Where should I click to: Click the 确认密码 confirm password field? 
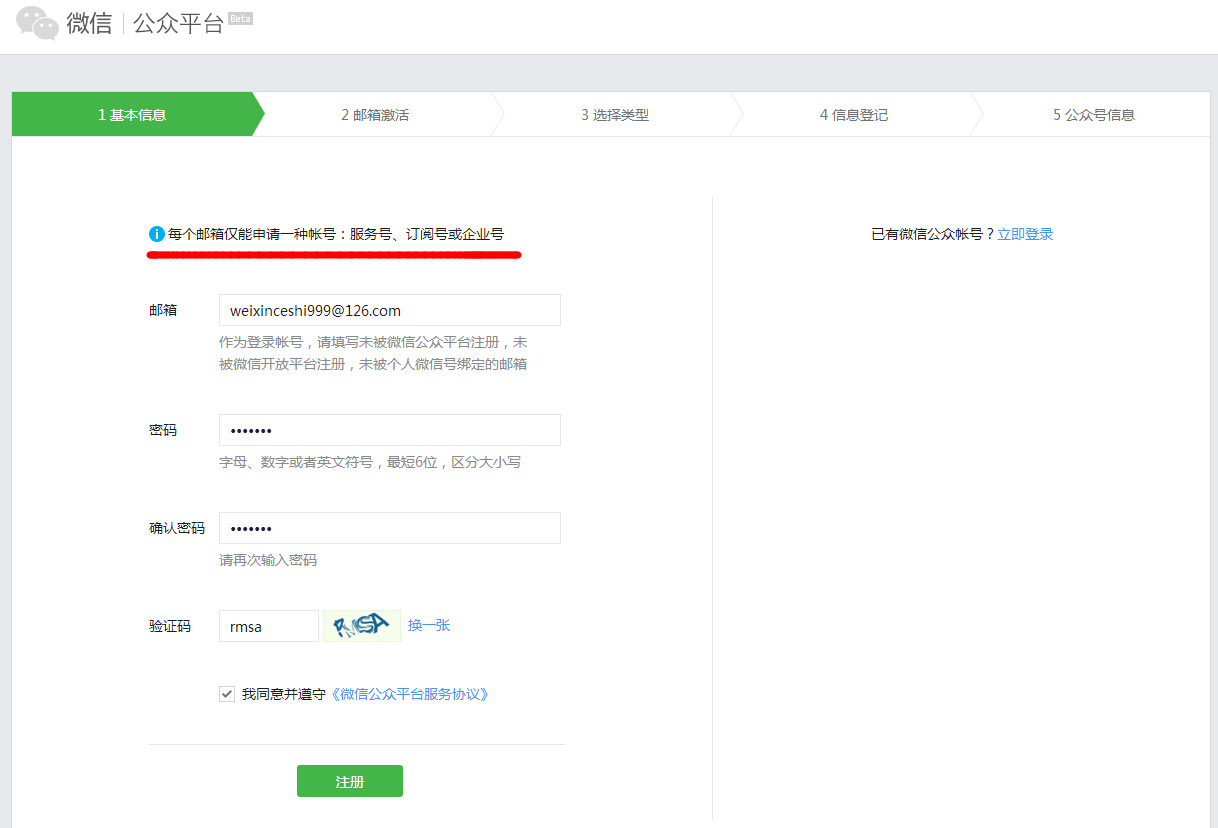pyautogui.click(x=390, y=528)
